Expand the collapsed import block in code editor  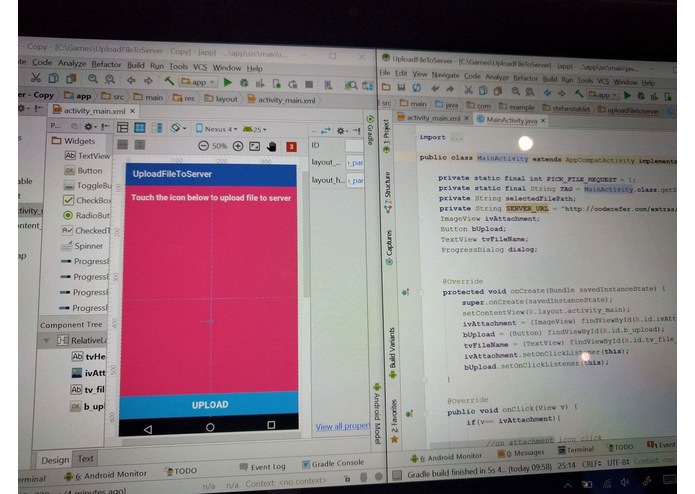coord(456,138)
